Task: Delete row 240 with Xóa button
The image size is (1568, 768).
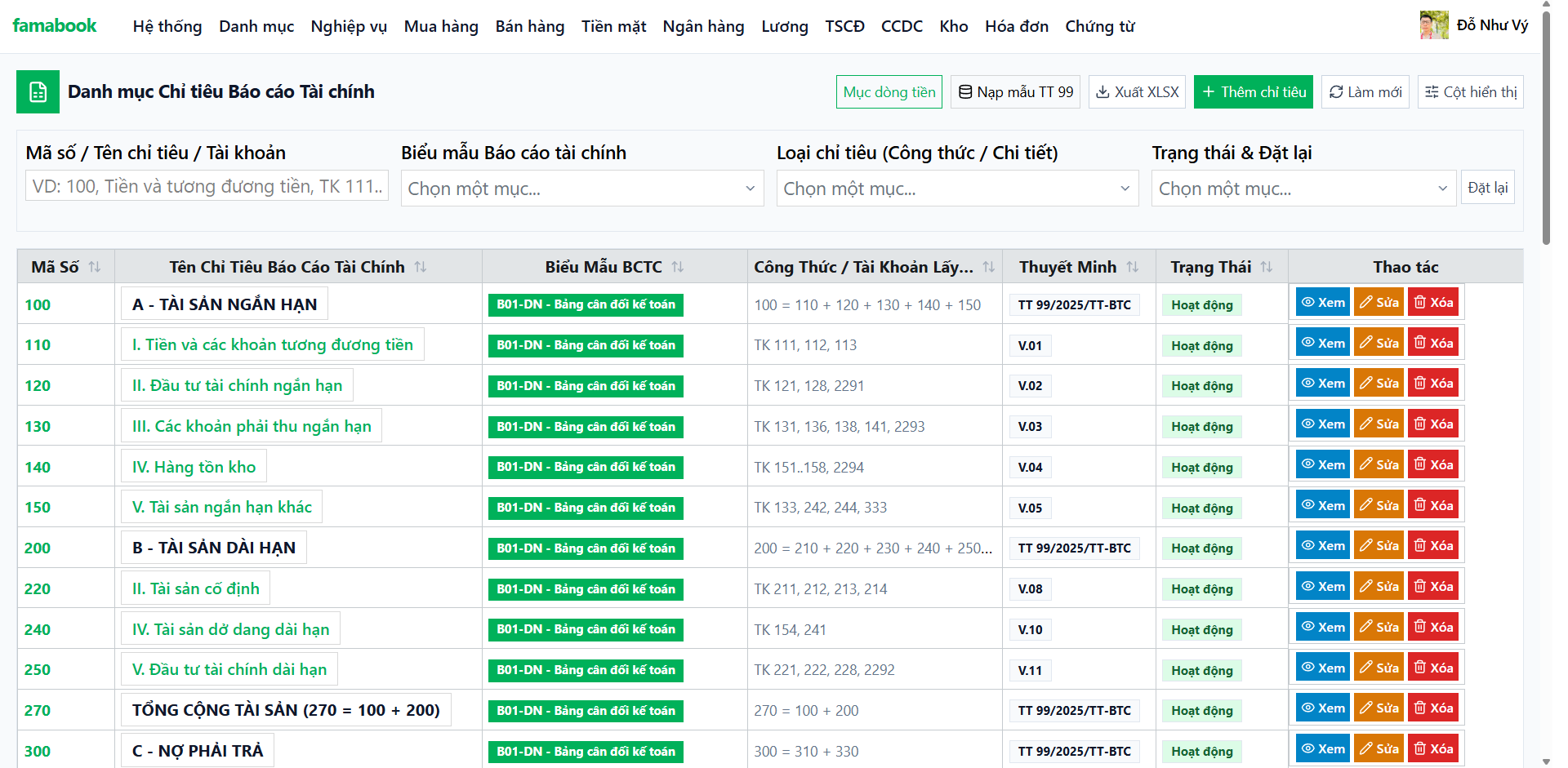Action: click(1433, 627)
